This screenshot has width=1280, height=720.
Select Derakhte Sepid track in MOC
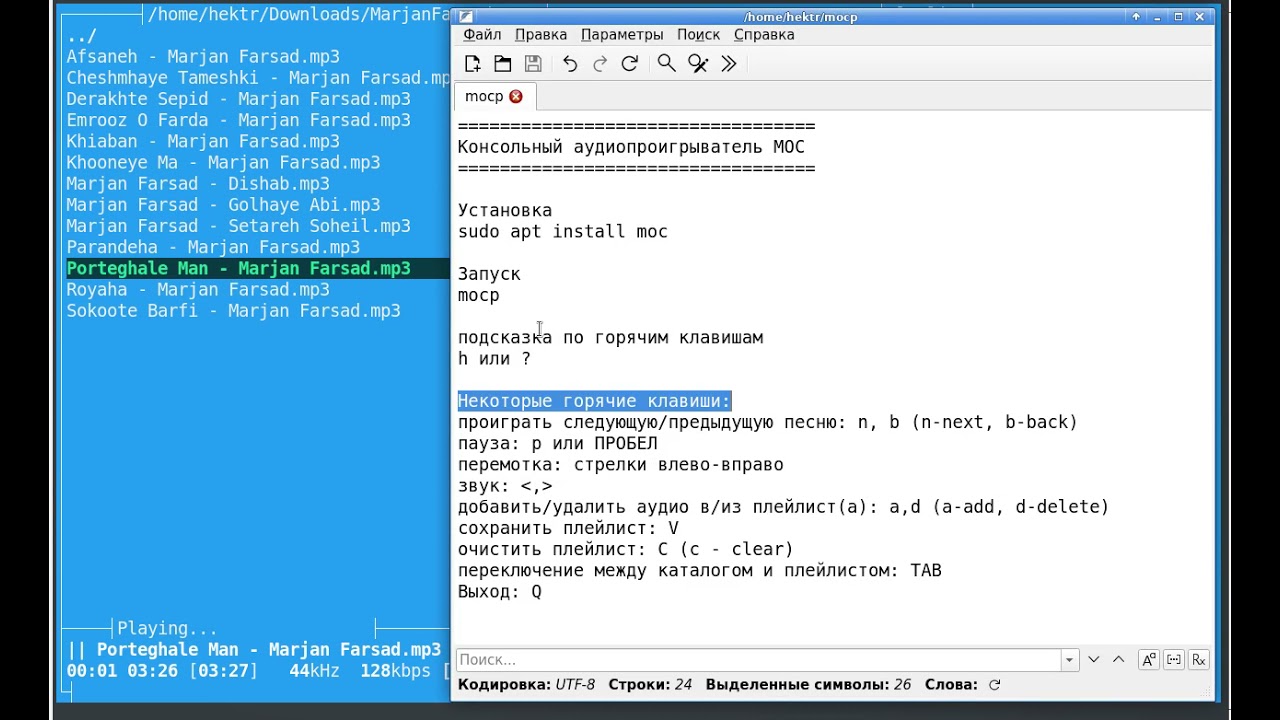point(238,99)
